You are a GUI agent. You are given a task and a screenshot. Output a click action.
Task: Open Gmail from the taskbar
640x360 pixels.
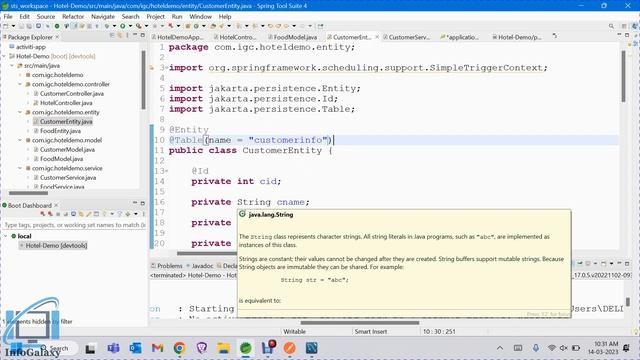coord(157,348)
